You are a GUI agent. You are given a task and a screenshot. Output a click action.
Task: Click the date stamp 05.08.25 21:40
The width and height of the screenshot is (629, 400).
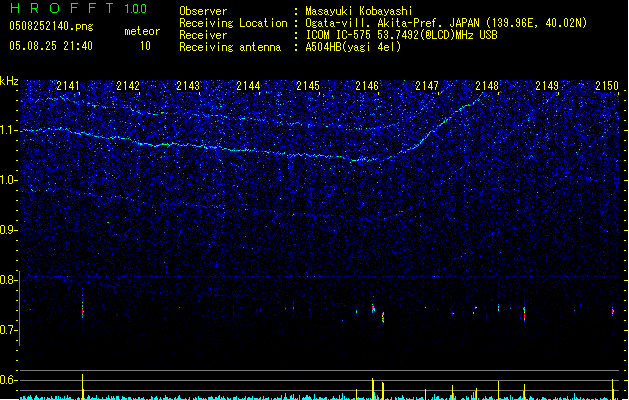coord(50,46)
